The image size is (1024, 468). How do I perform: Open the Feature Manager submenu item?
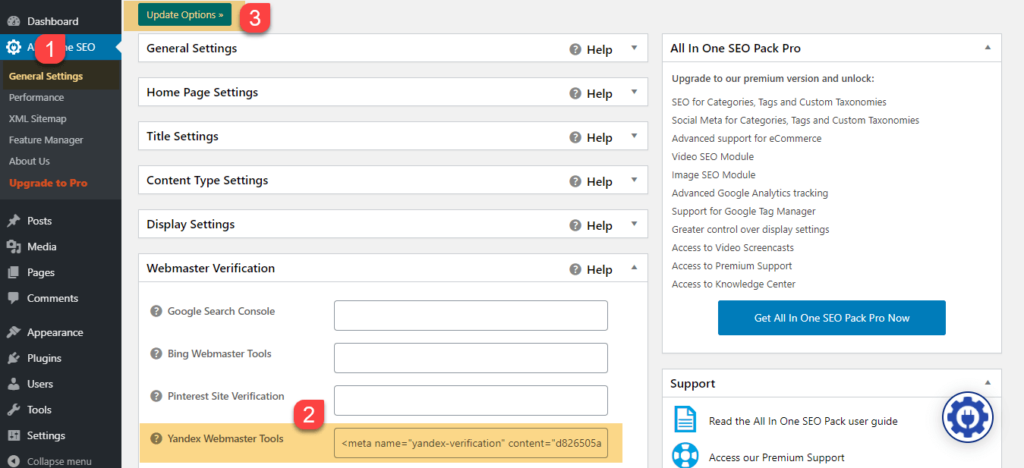click(x=46, y=140)
